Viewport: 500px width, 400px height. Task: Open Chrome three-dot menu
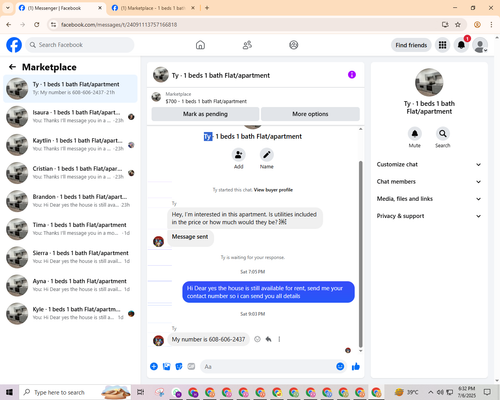tap(491, 25)
